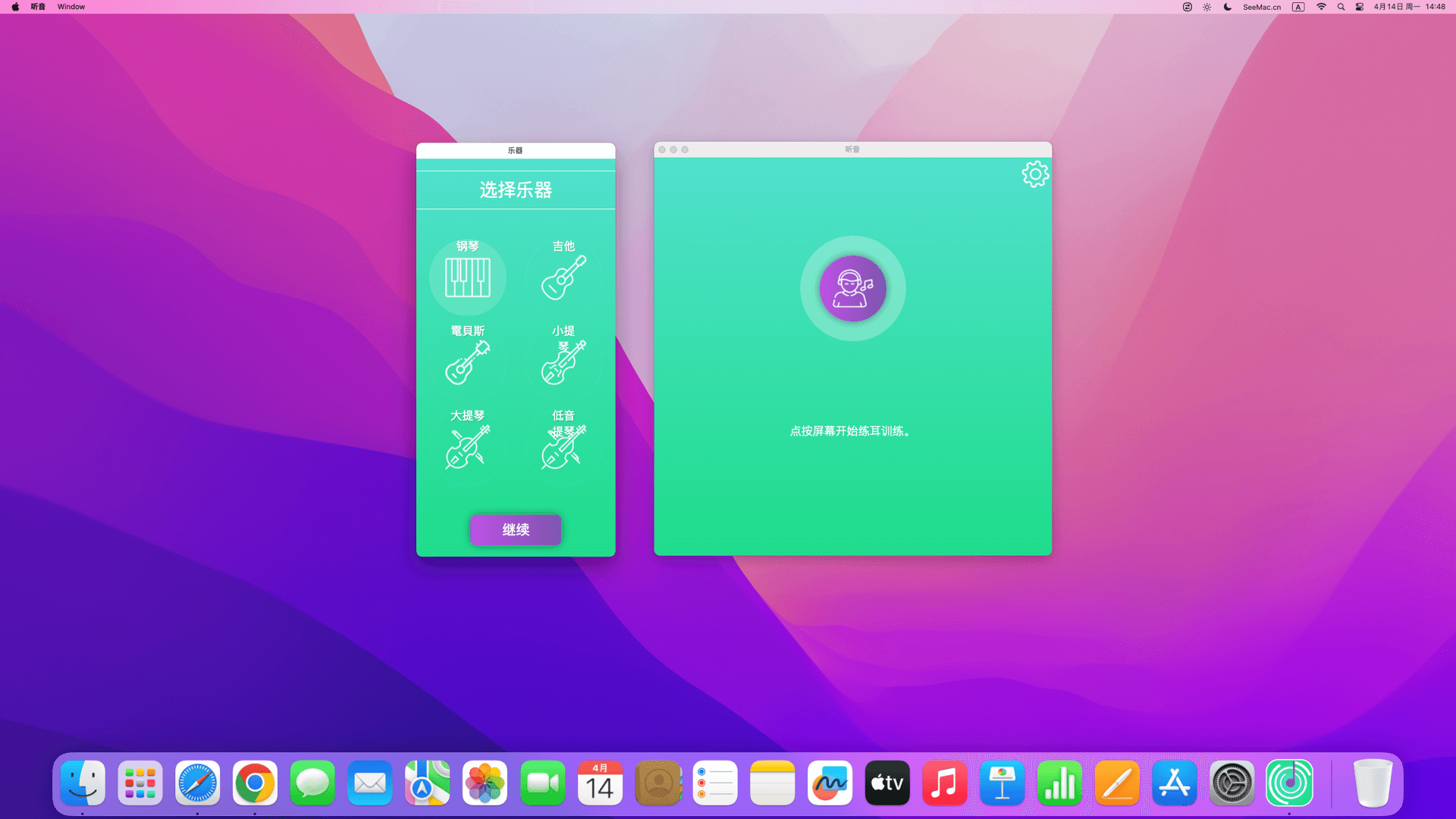
Task: Toggle the Do Not Disturb moon icon
Action: pyautogui.click(x=1228, y=7)
